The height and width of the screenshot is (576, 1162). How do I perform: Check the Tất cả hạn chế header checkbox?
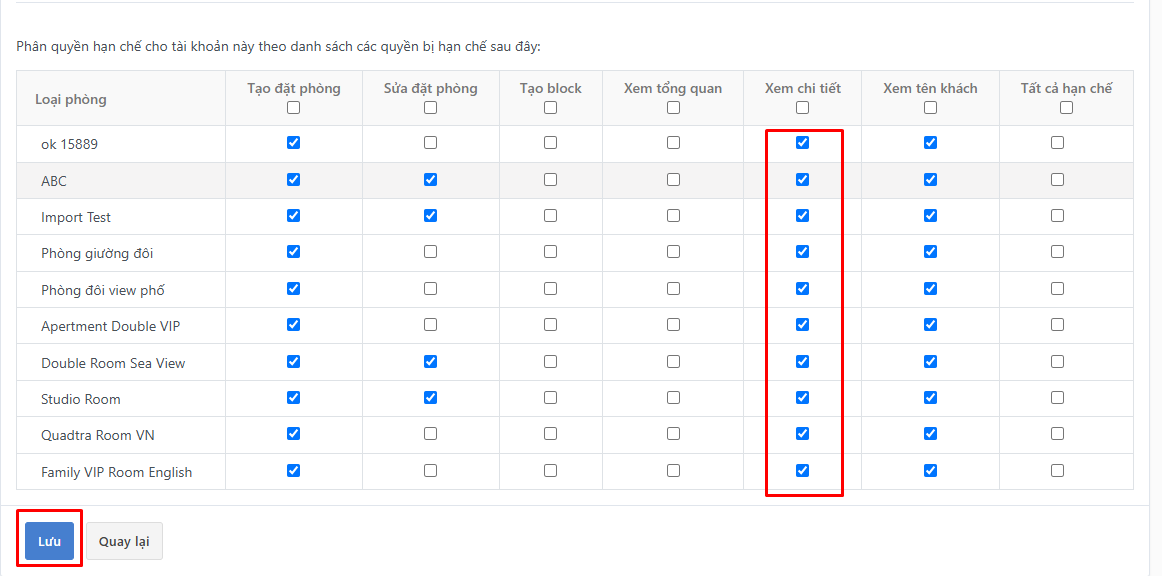(1066, 107)
